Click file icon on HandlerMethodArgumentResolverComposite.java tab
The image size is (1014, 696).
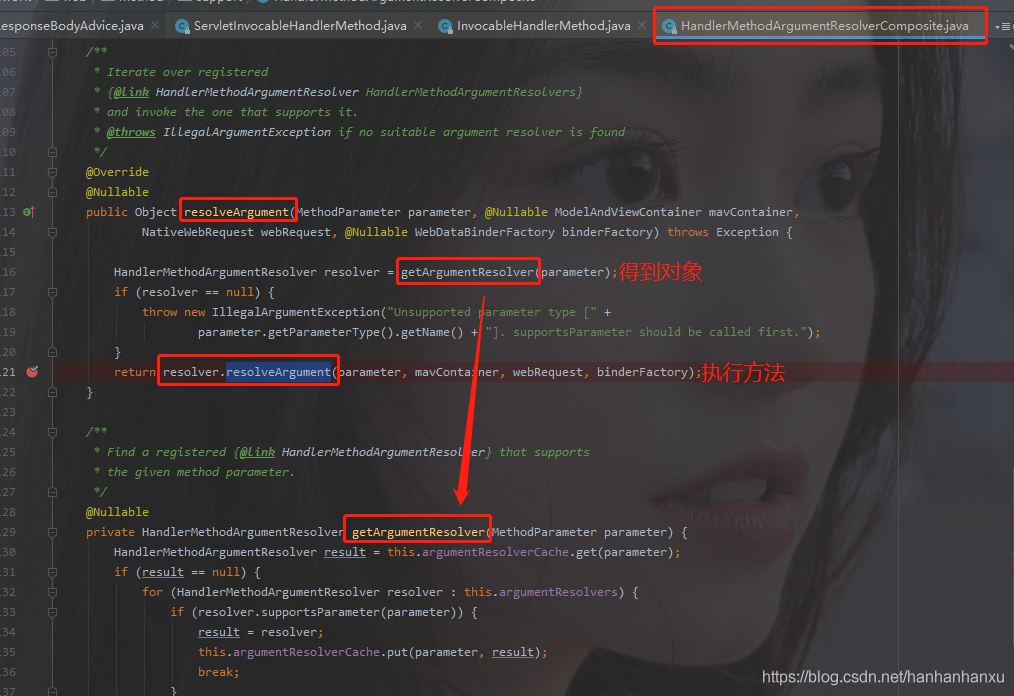[x=667, y=26]
